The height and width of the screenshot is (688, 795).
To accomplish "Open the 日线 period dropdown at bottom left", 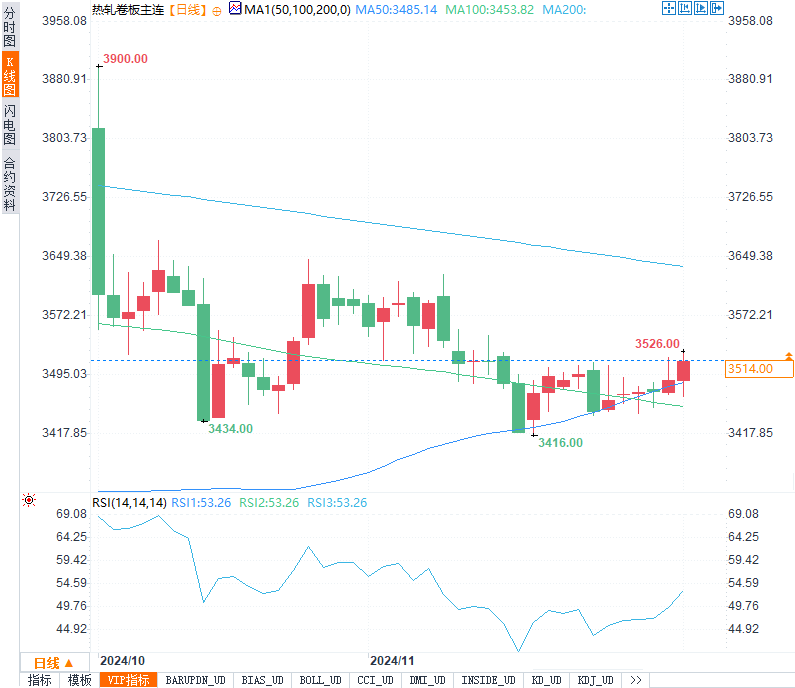I will pyautogui.click(x=54, y=663).
